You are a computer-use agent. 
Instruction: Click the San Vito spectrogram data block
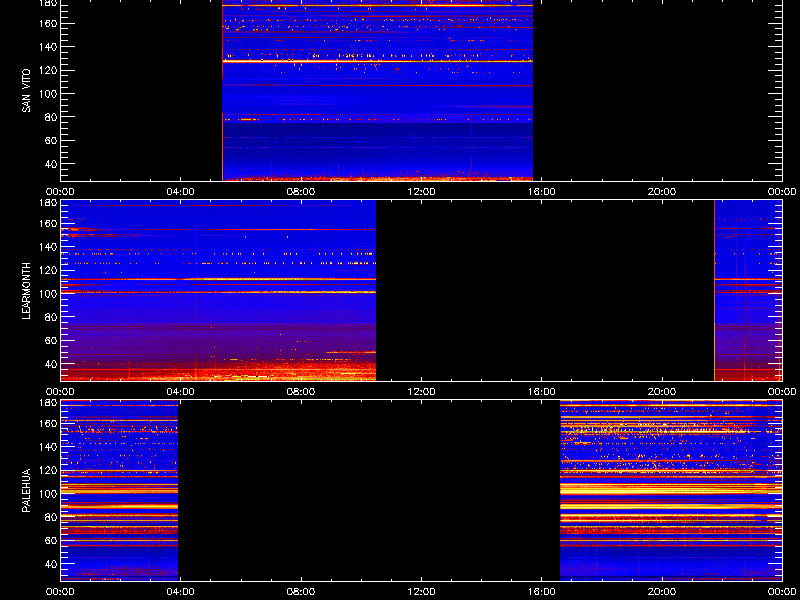[x=378, y=90]
